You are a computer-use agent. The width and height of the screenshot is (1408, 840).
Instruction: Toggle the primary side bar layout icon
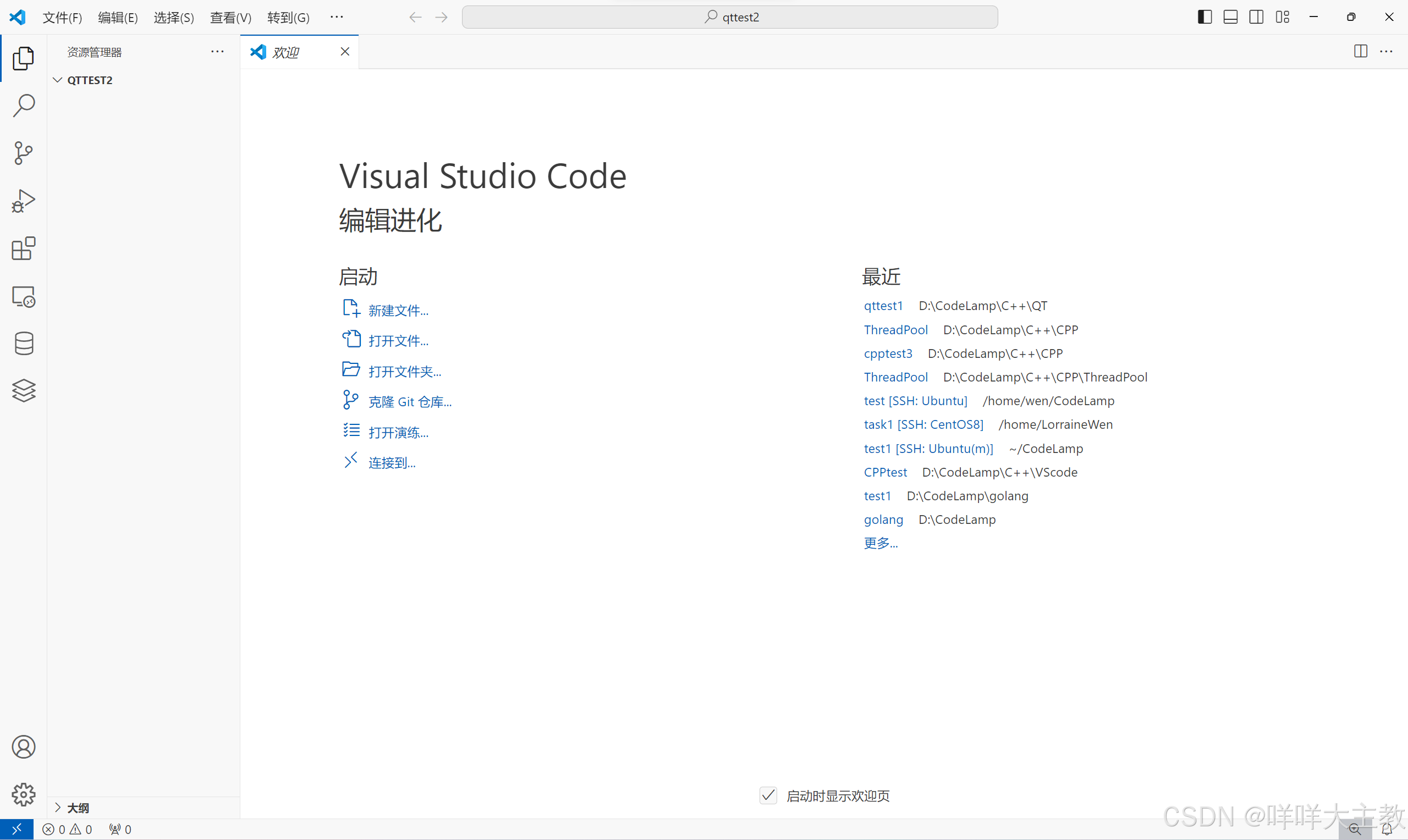coord(1204,17)
